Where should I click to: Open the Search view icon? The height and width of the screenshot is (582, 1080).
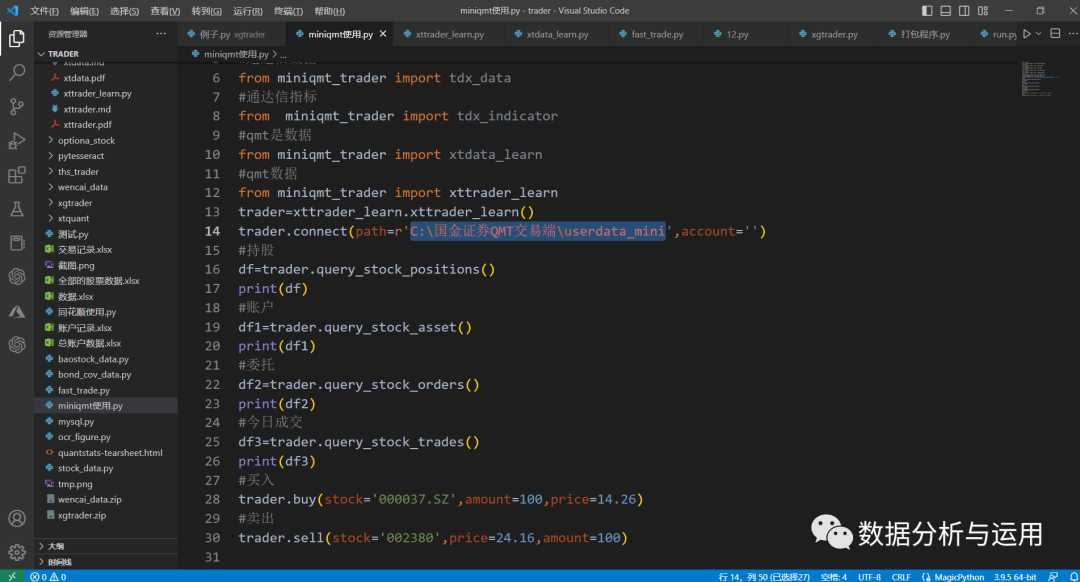point(17,72)
